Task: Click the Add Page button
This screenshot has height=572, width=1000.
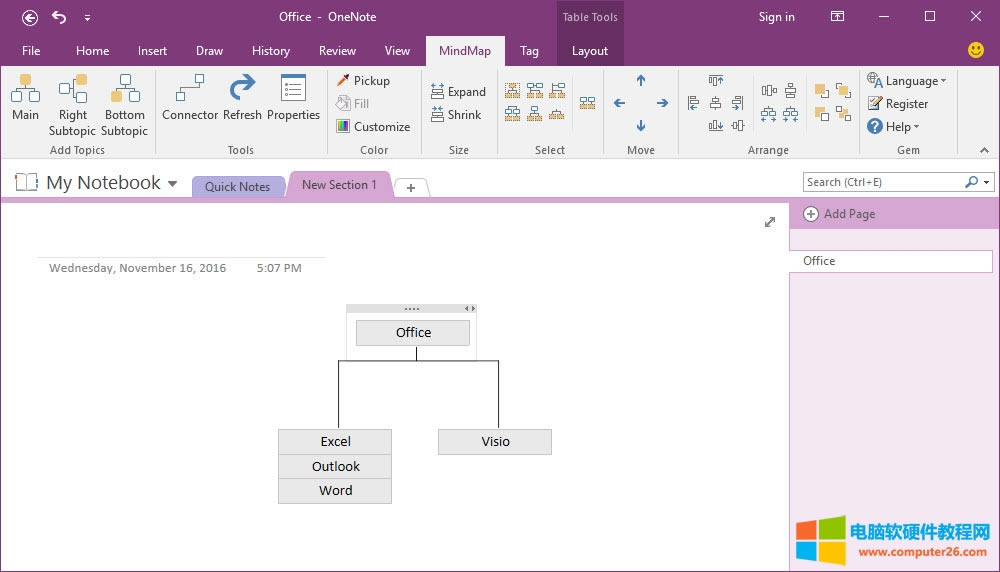Action: [x=840, y=214]
